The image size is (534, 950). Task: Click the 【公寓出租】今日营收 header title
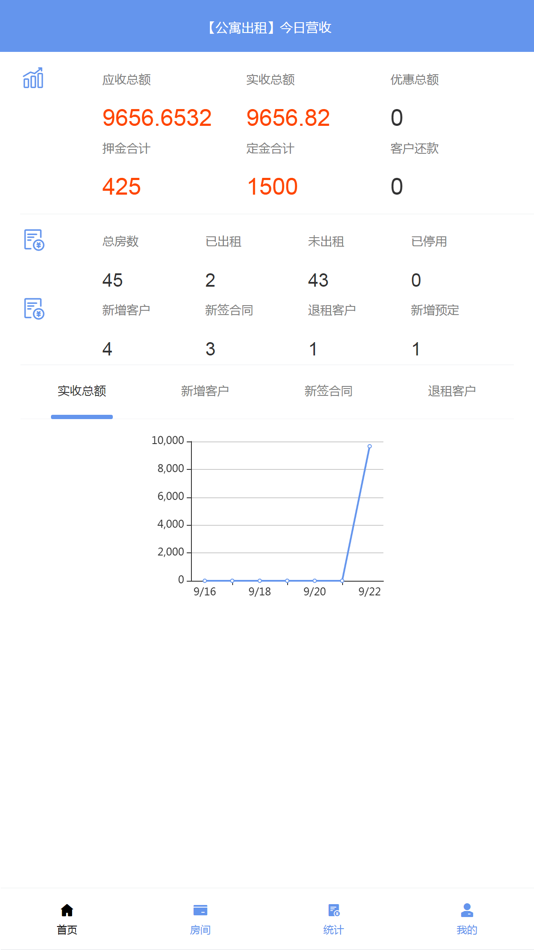click(x=267, y=27)
